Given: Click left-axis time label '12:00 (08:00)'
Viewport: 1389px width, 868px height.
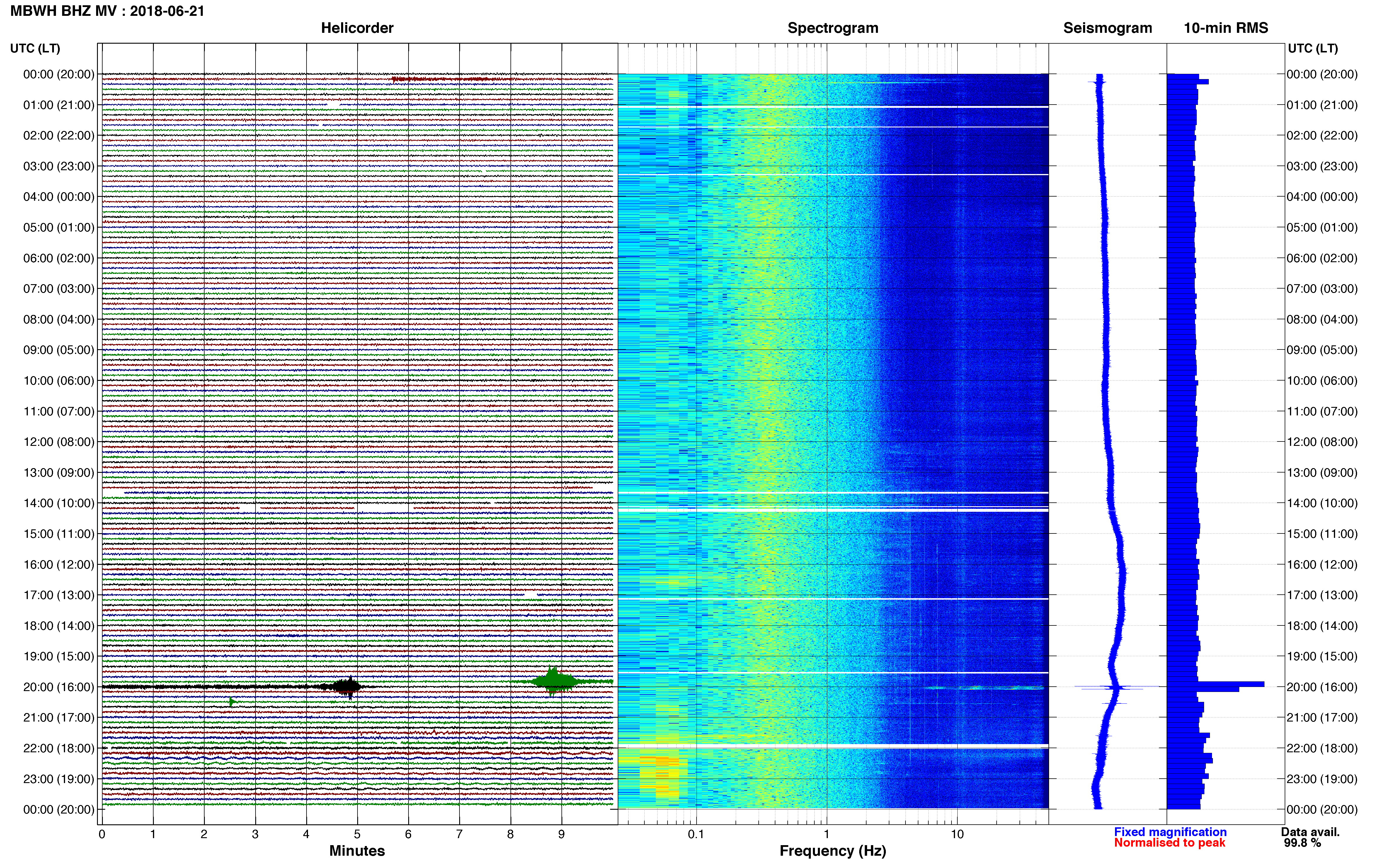Looking at the screenshot, I should click(x=59, y=442).
